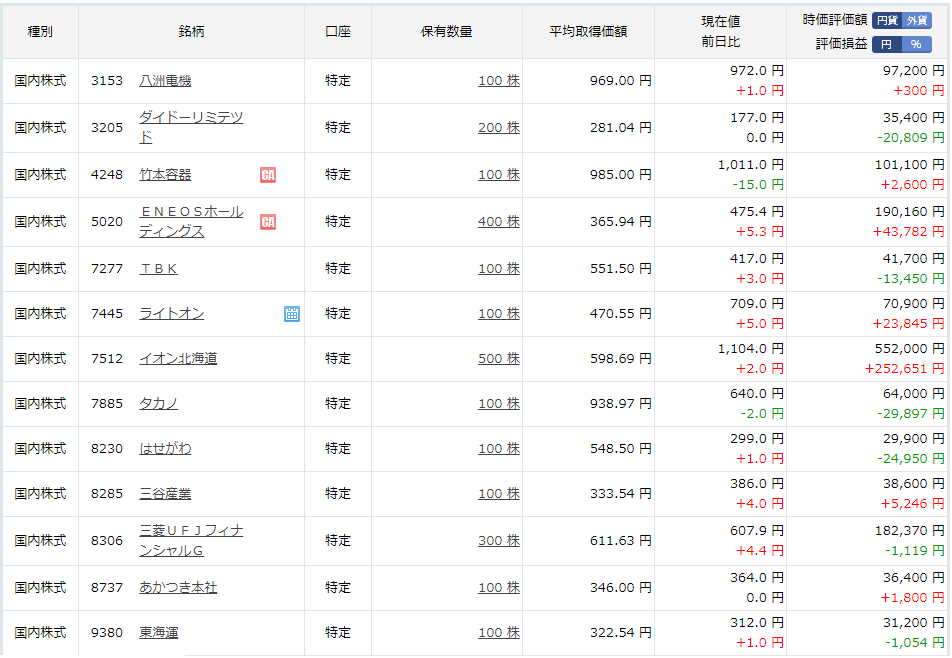Viewport: 952px width, 658px height.
Task: Click profit +23,845 円 for ライトオン
Action: pos(909,324)
